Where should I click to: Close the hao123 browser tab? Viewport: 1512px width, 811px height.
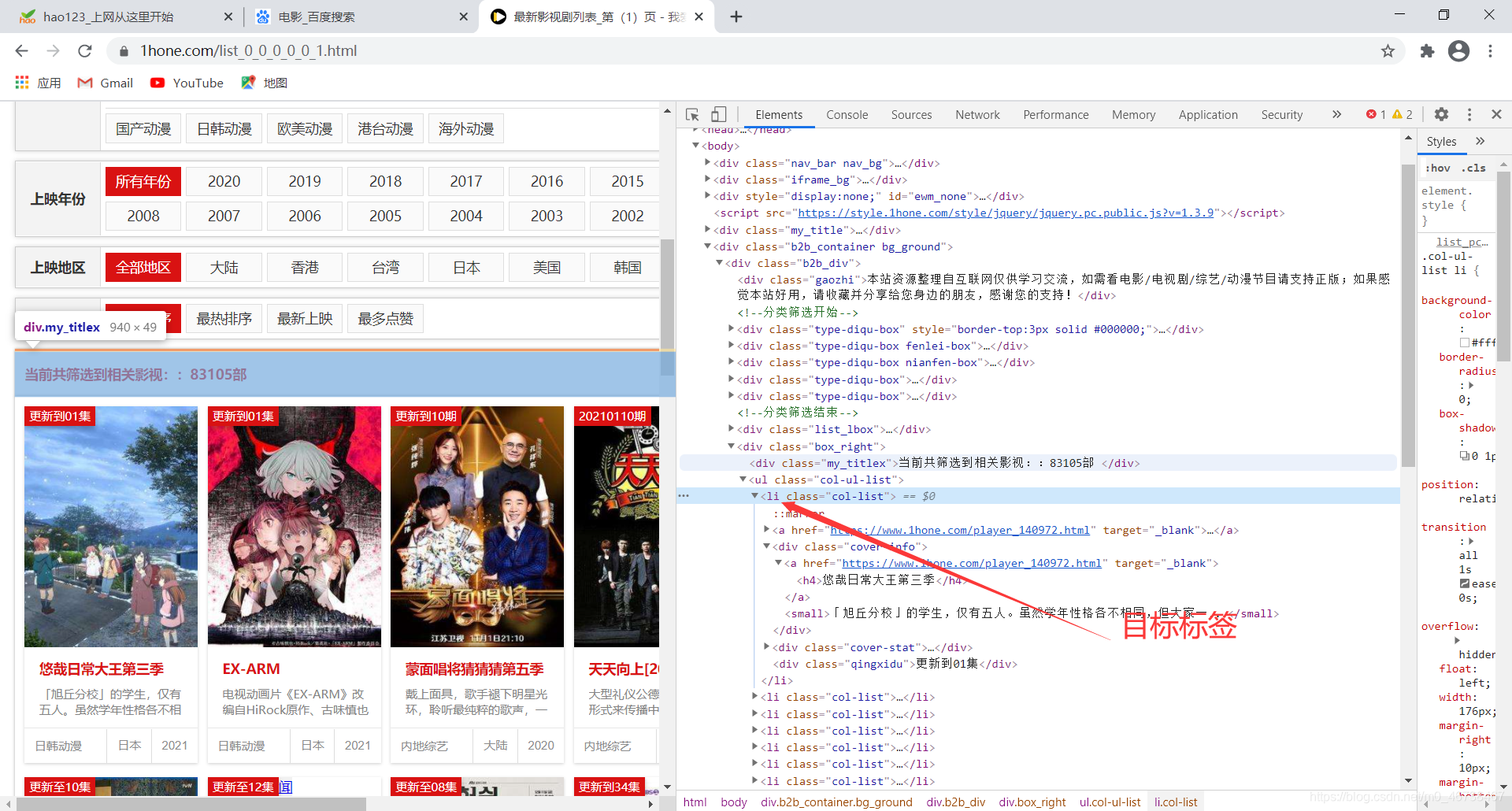point(228,17)
